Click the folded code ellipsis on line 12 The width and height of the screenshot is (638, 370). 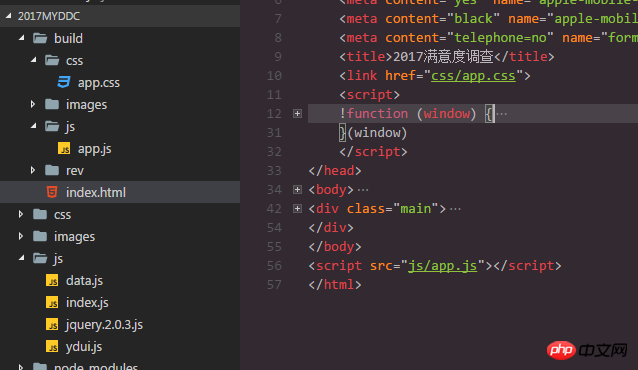(502, 114)
